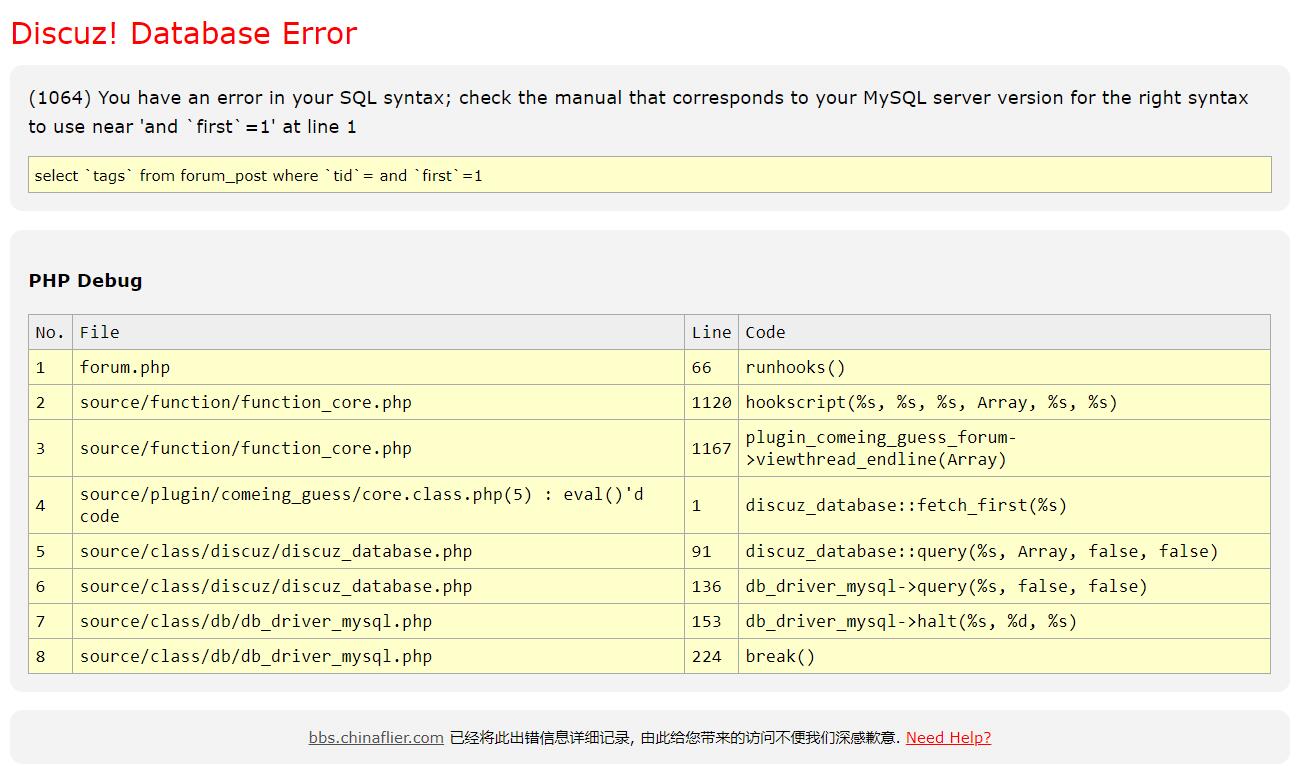Select the discuz_database::fetch_first(%s) cell
The width and height of the screenshot is (1299, 766).
pyautogui.click(x=1004, y=505)
